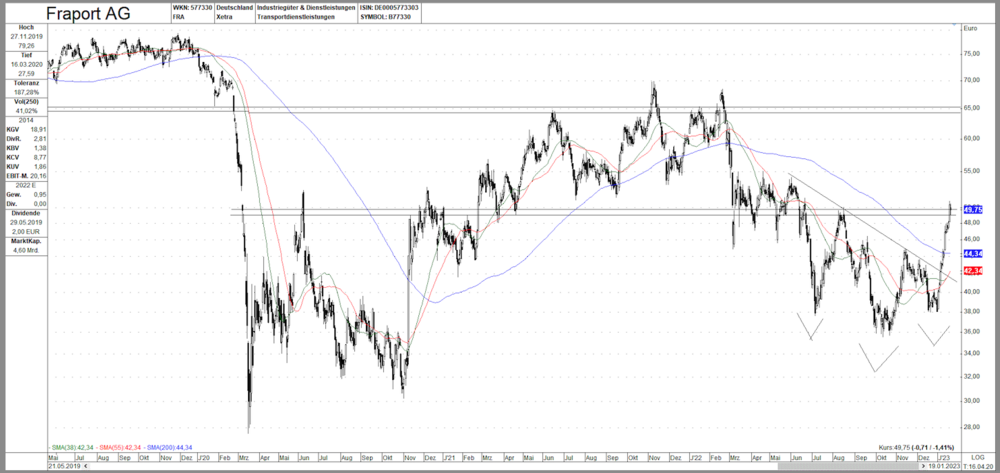Click the start date 21.05.2019

point(64,467)
